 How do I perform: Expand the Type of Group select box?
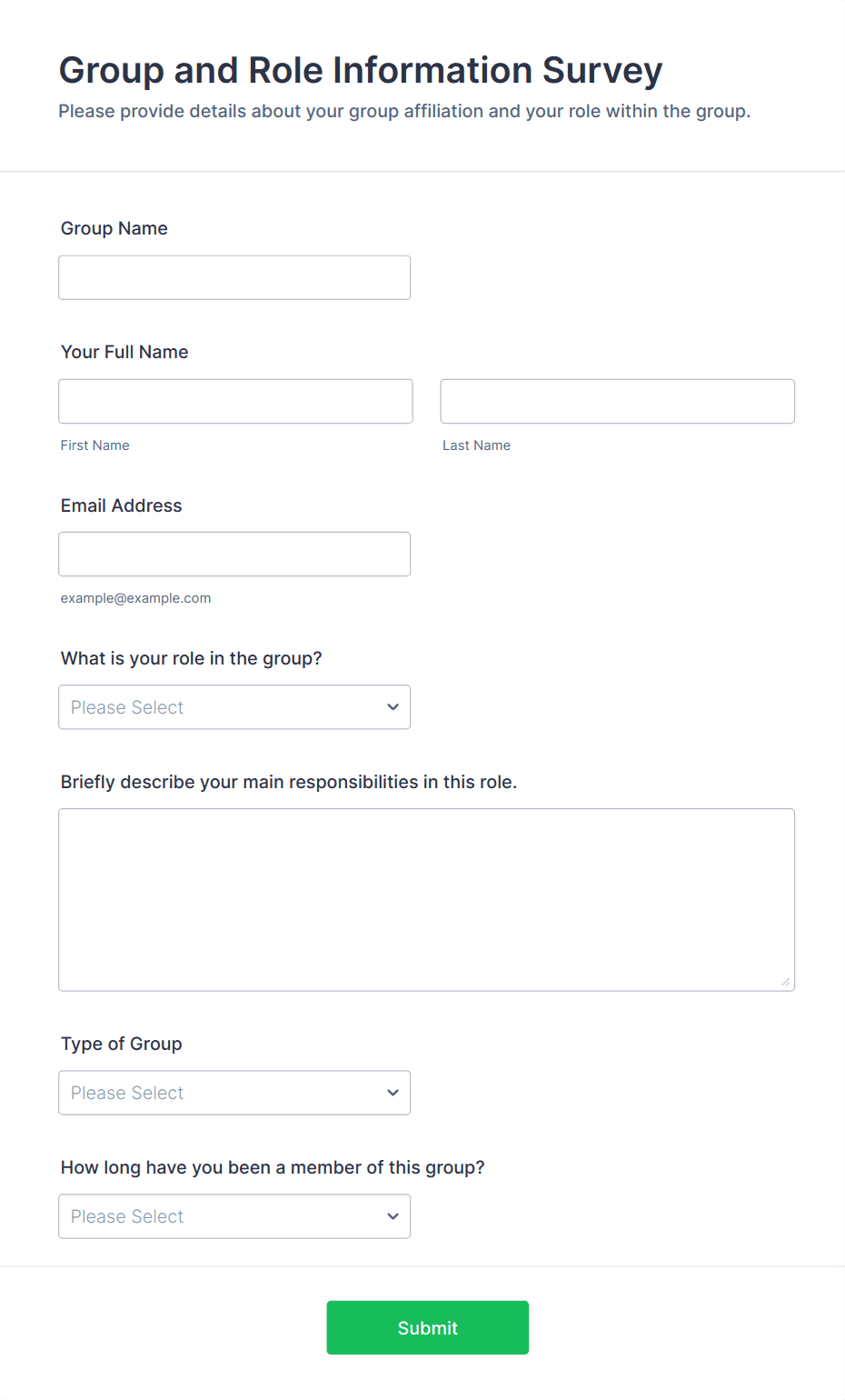[x=218, y=1093]
